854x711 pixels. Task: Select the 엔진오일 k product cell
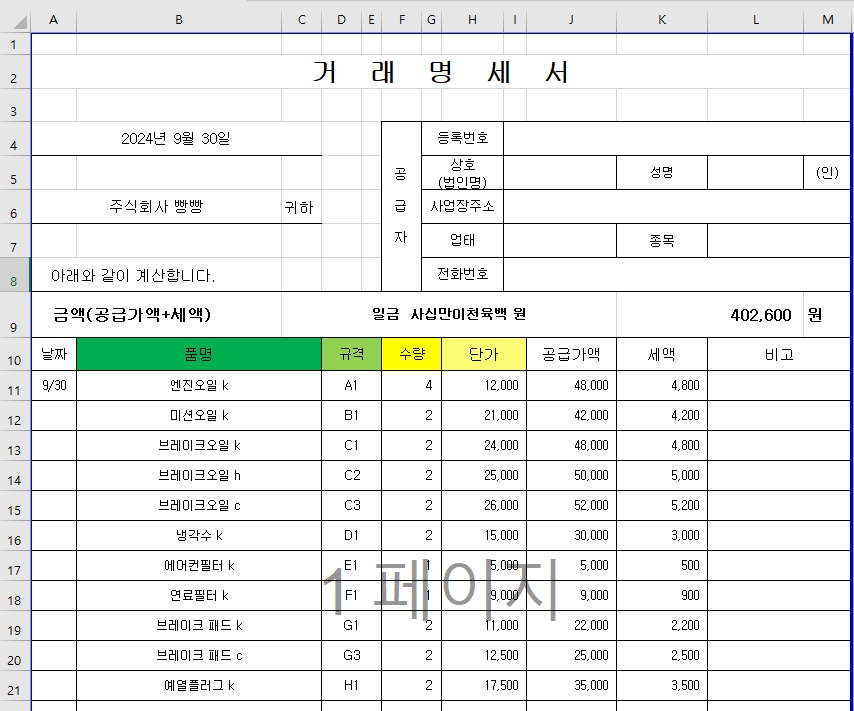click(178, 385)
